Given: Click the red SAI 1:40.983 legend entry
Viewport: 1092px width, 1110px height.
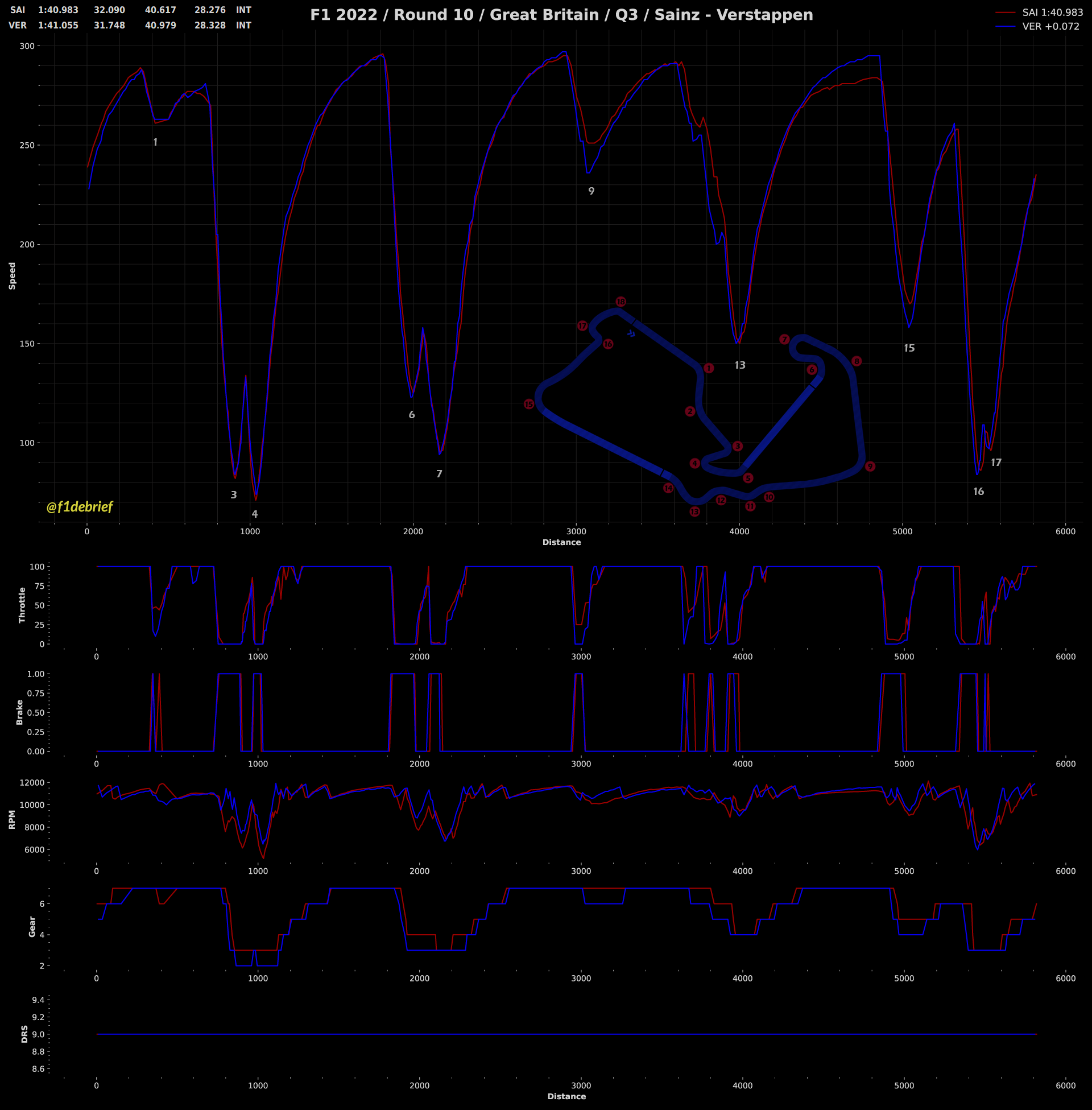Looking at the screenshot, I should click(x=1039, y=13).
